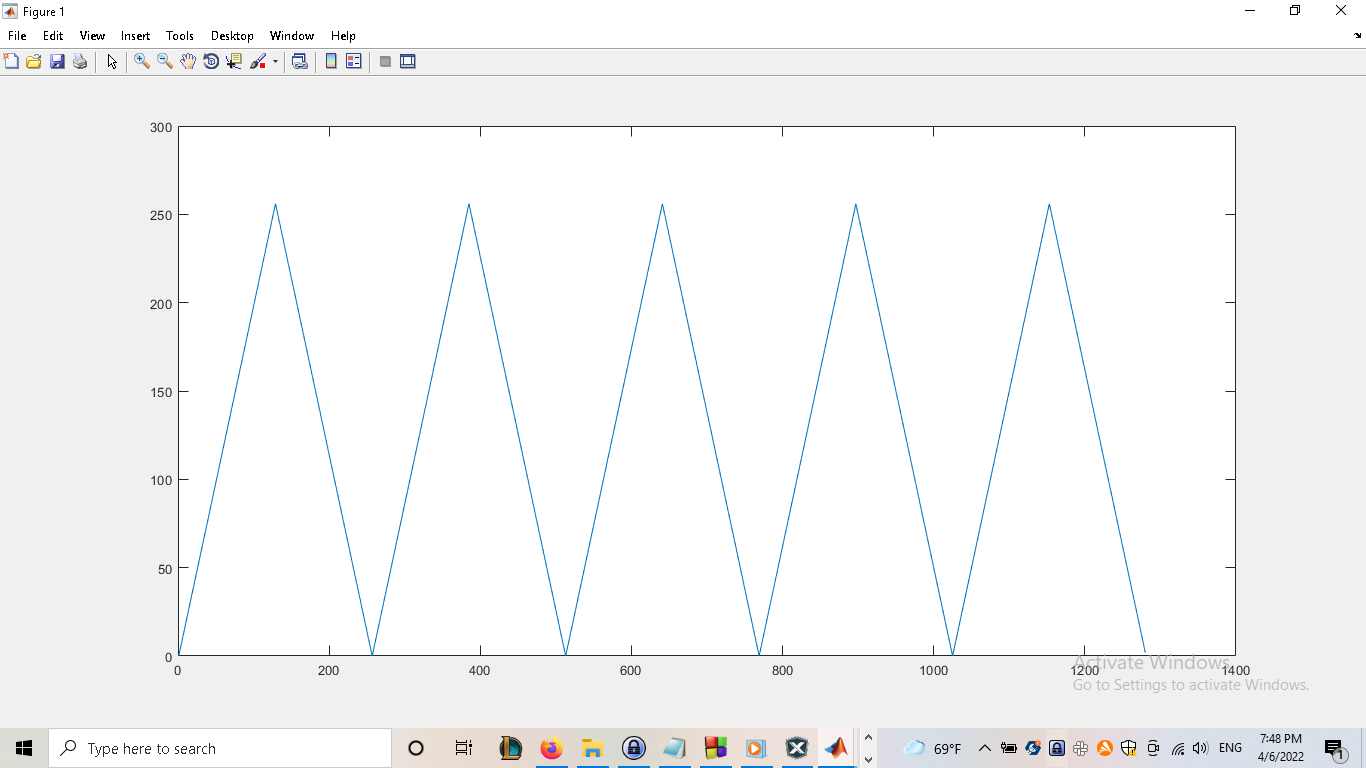Create a new figure with toolbar icon
The height and width of the screenshot is (768, 1366).
pos(11,61)
